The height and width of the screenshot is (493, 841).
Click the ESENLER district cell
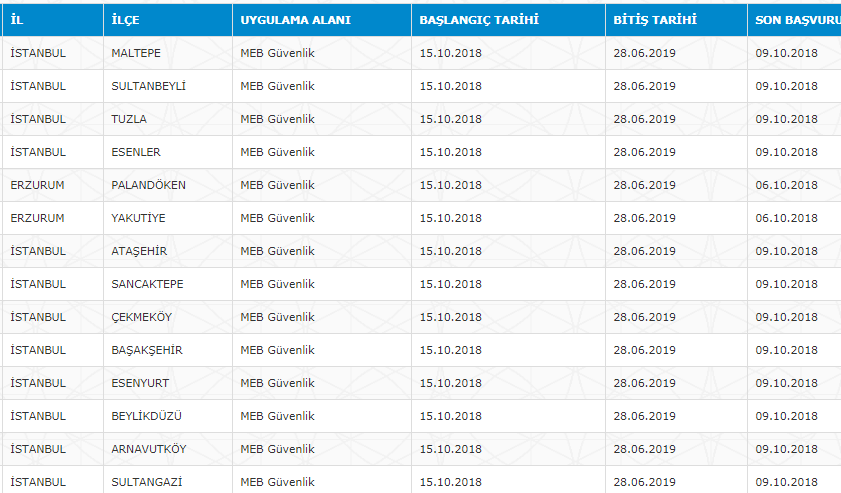point(136,152)
